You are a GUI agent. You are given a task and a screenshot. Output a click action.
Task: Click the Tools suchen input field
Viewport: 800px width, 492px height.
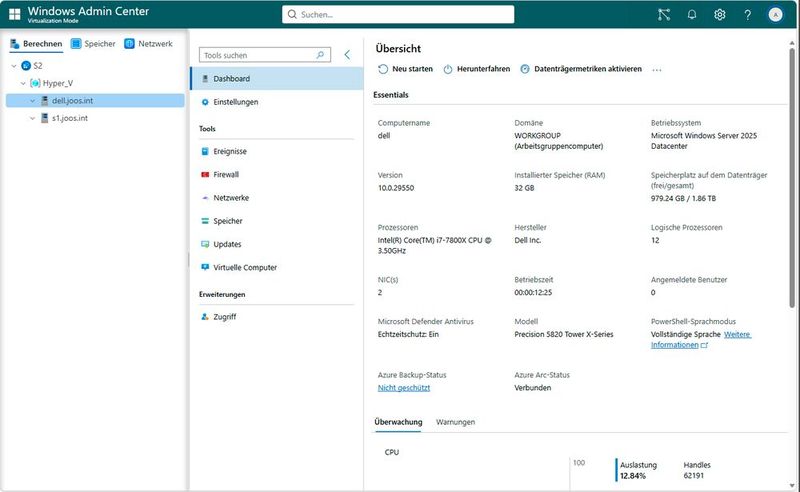(x=265, y=55)
